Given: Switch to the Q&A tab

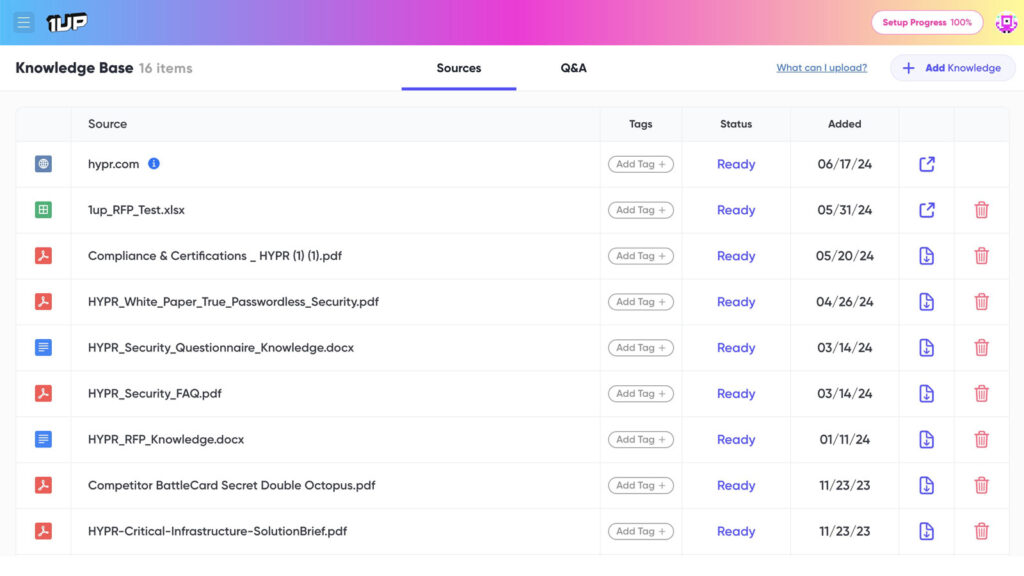Looking at the screenshot, I should coord(573,68).
